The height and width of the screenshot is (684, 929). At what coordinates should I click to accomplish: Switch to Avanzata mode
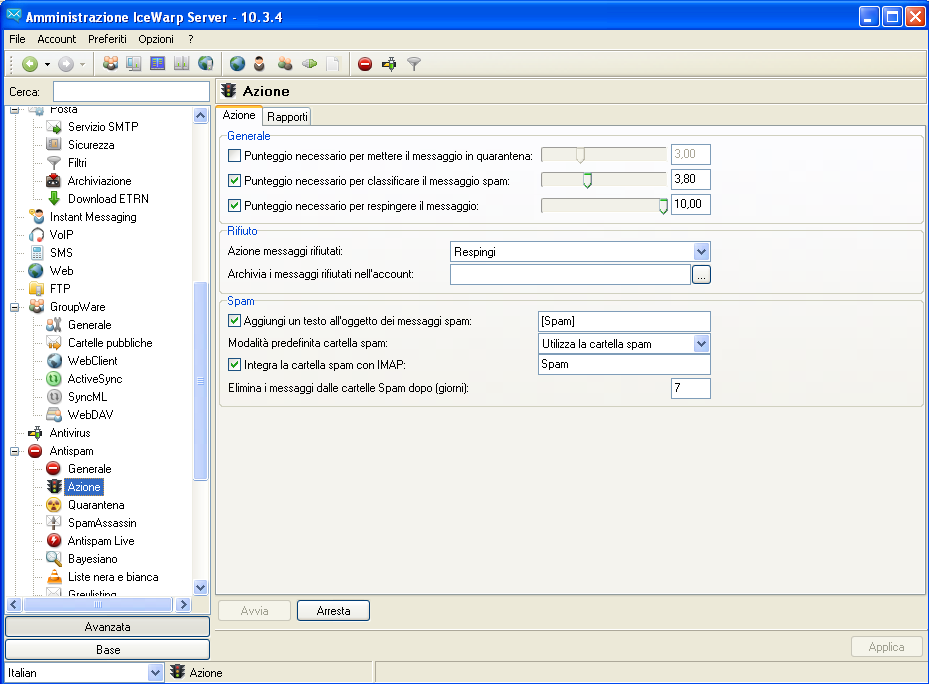click(x=107, y=627)
